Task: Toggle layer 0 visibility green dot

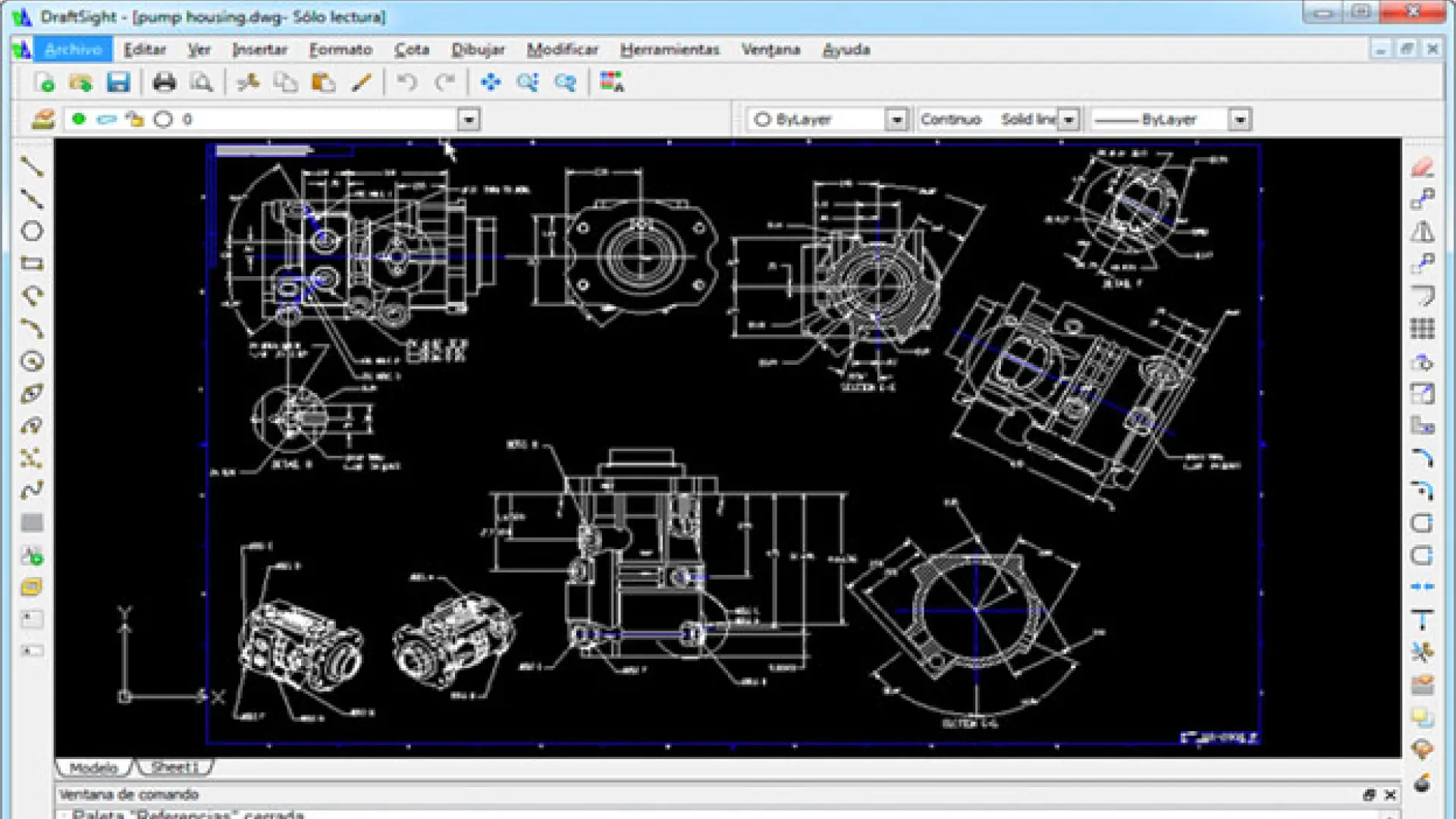Action: coord(79,119)
